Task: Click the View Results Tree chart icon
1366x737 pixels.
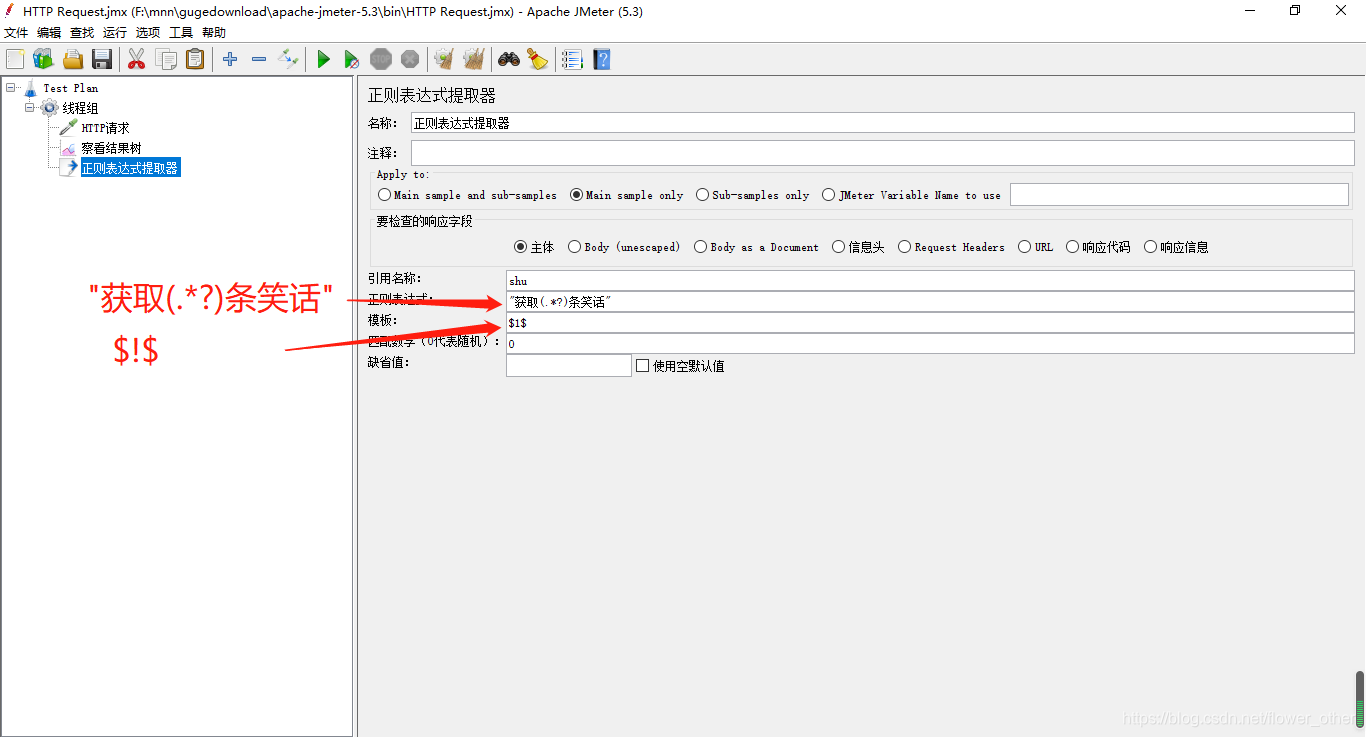Action: 68,148
